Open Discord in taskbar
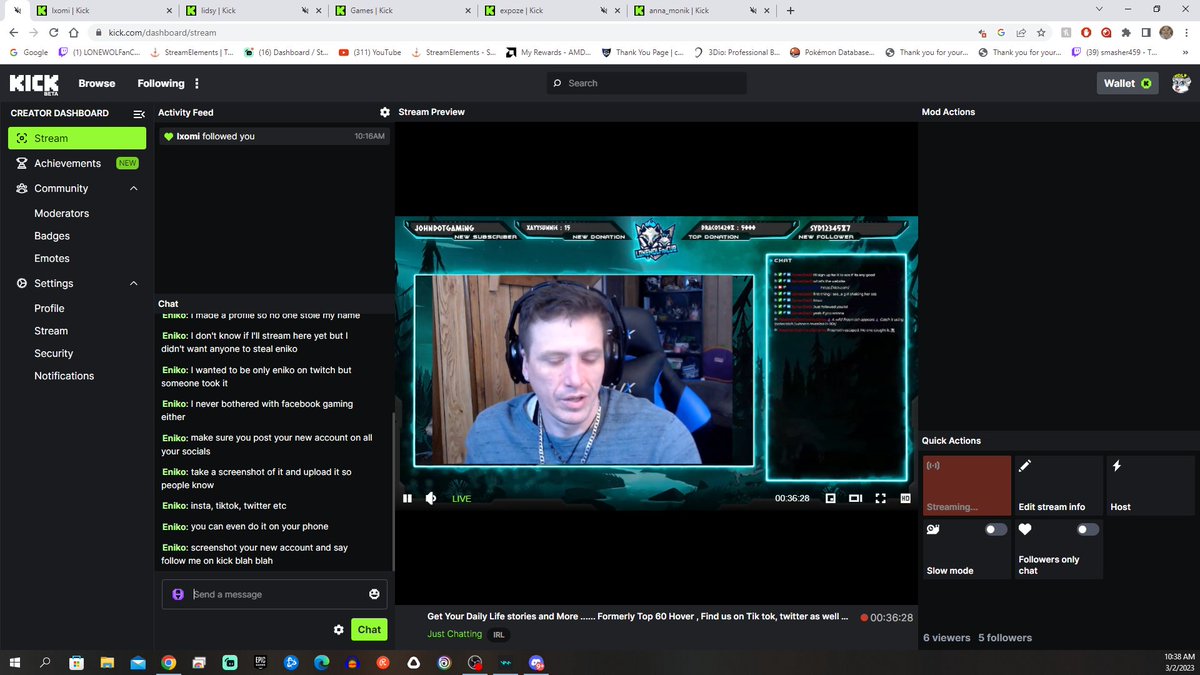This screenshot has height=675, width=1200. pyautogui.click(x=536, y=662)
